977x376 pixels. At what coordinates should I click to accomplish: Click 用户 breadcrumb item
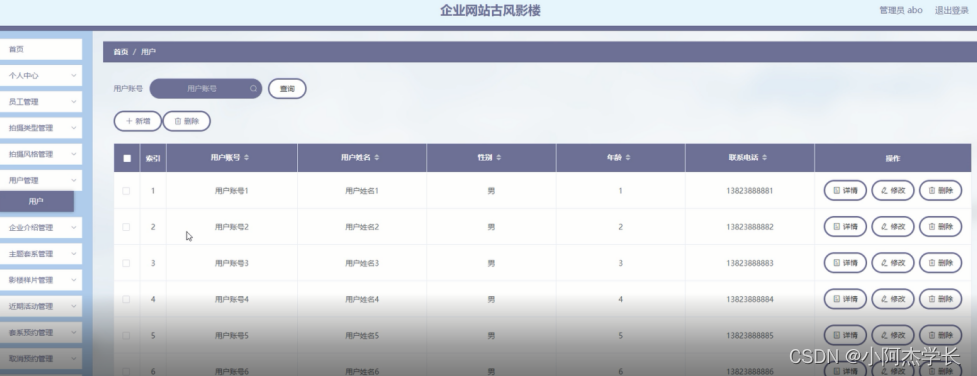148,52
